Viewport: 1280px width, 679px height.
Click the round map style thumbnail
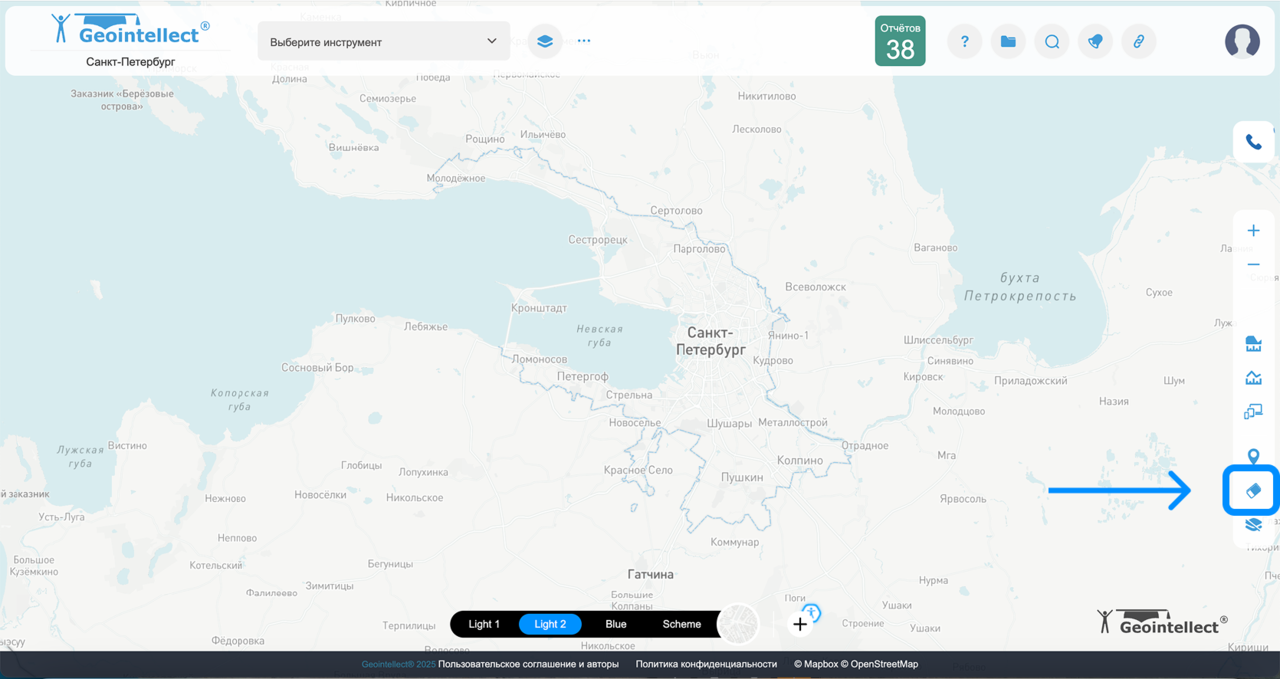pyautogui.click(x=739, y=624)
